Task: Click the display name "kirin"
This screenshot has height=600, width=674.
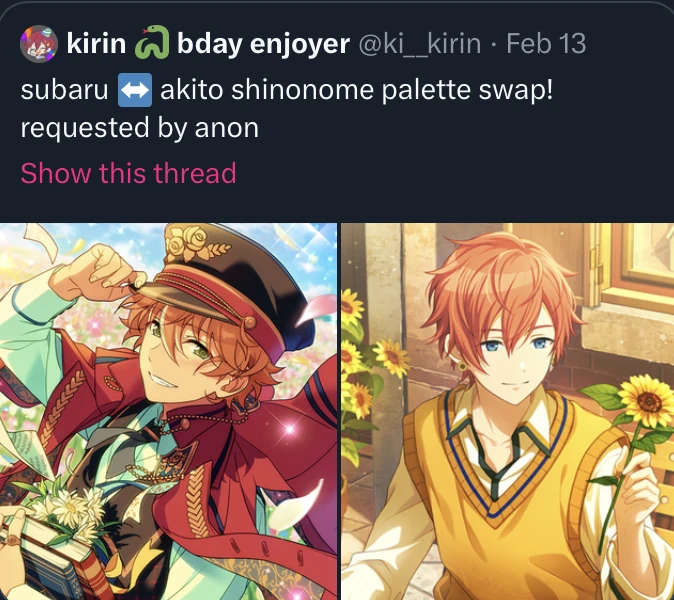Action: (96, 43)
